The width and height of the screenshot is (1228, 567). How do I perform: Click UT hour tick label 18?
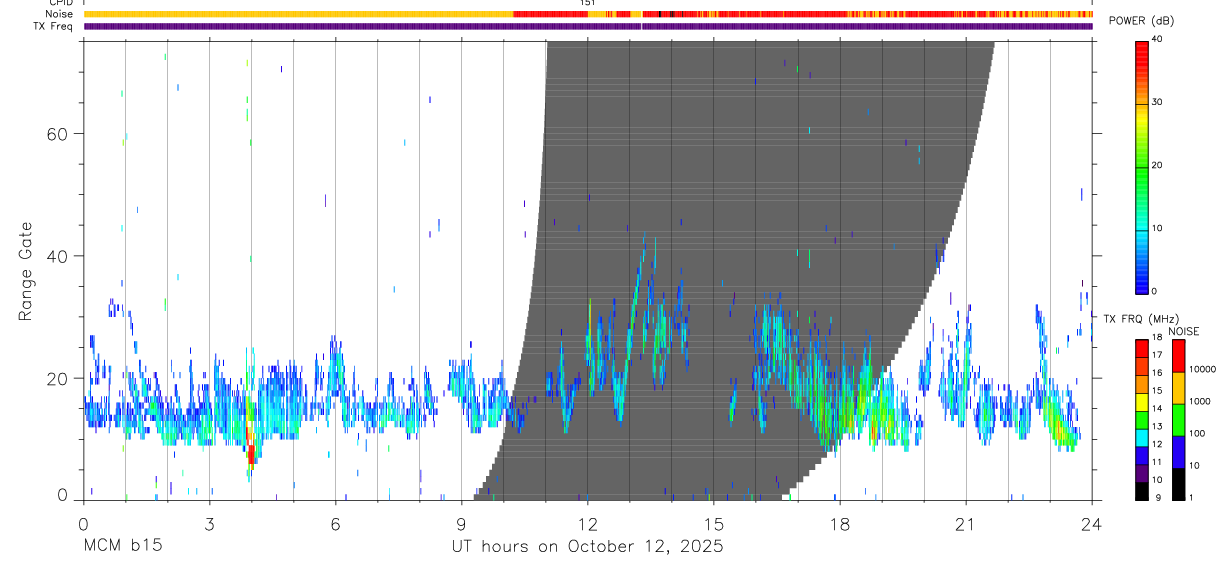click(839, 523)
